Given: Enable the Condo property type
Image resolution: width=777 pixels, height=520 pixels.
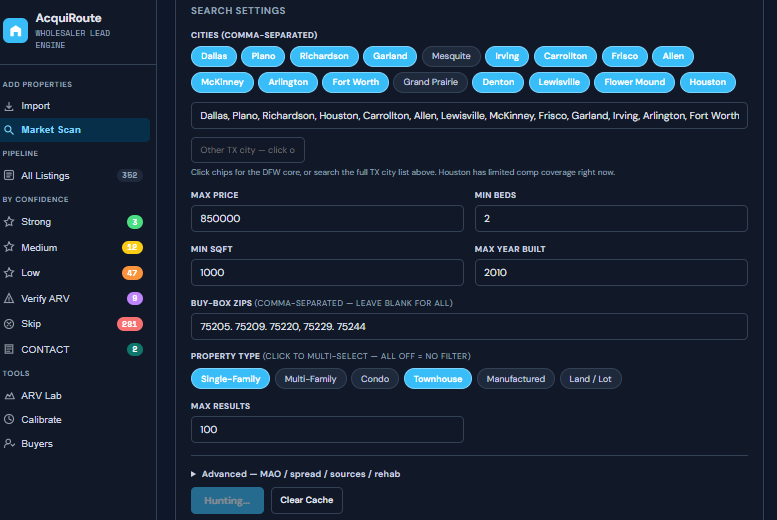Looking at the screenshot, I should click(375, 379).
